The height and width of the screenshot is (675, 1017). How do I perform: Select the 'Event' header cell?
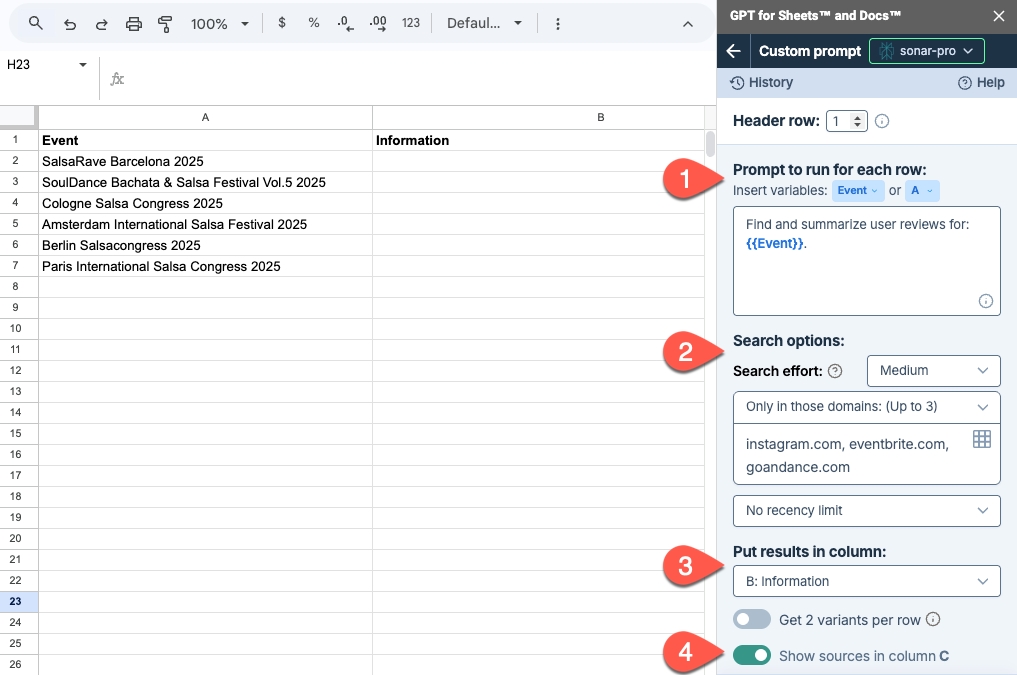pyautogui.click(x=205, y=140)
